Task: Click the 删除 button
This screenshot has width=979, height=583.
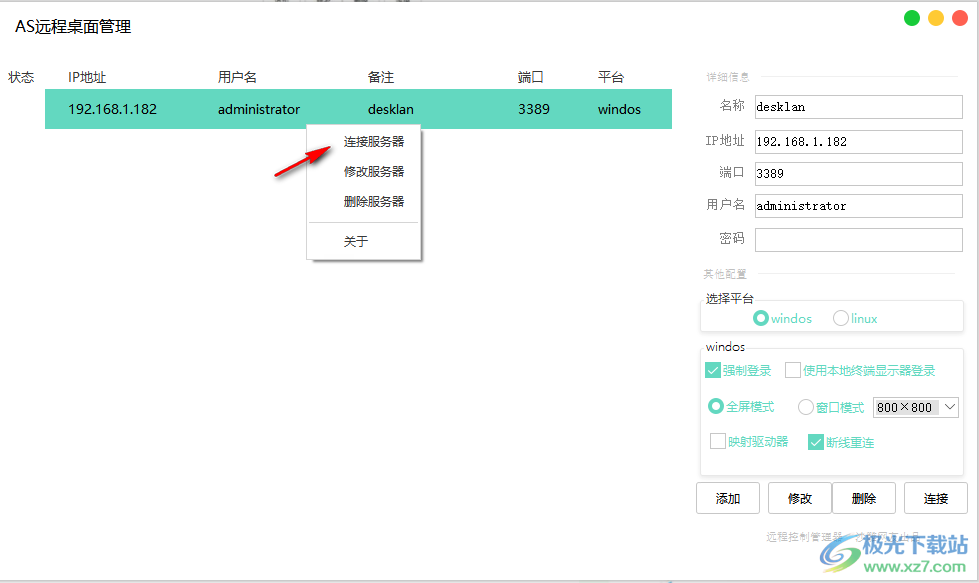Action: click(864, 498)
